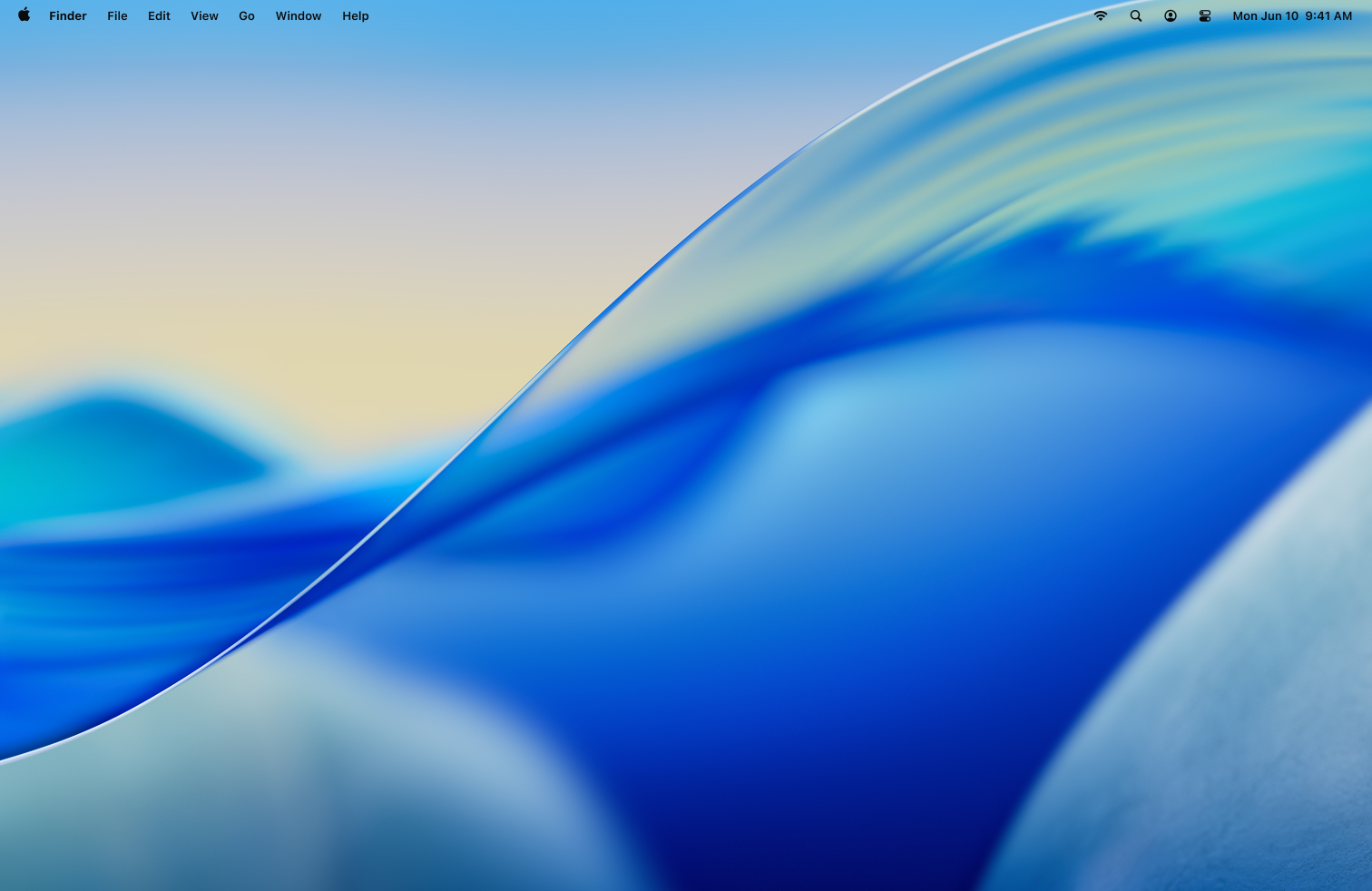Viewport: 1372px width, 891px height.
Task: Open the Finder menu
Action: coord(68,15)
